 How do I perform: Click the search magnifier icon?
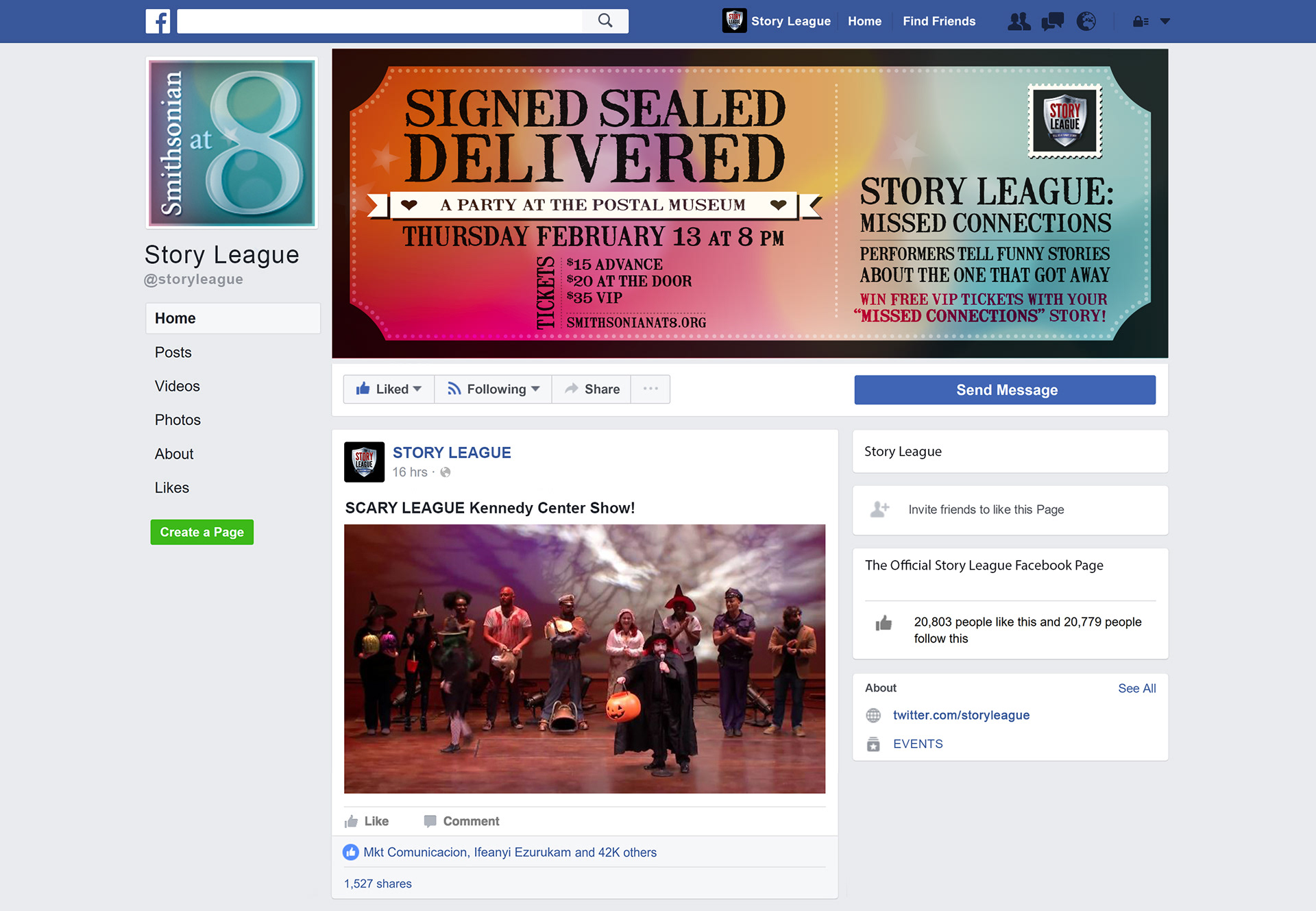click(x=605, y=21)
